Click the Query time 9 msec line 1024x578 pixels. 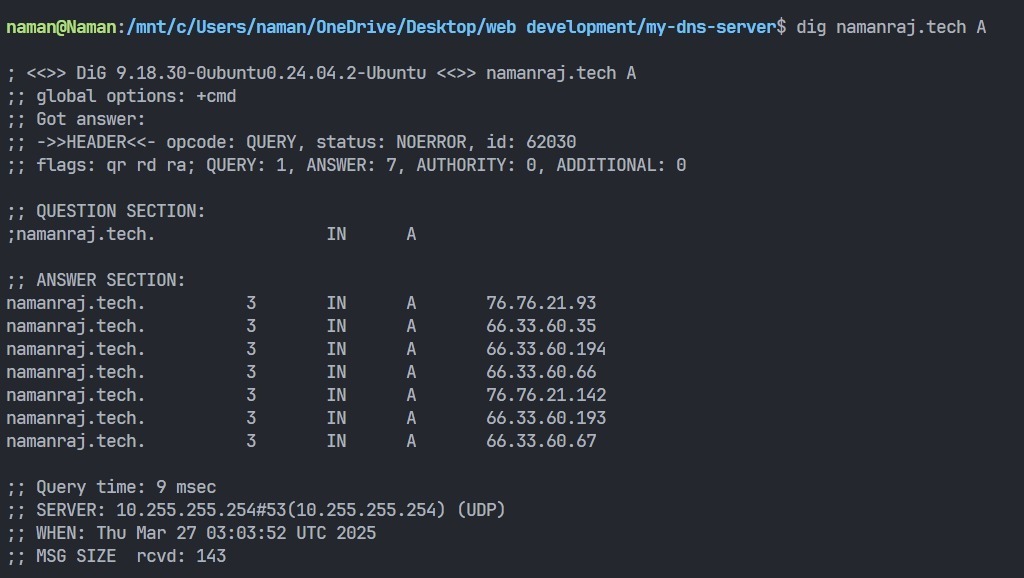click(111, 487)
